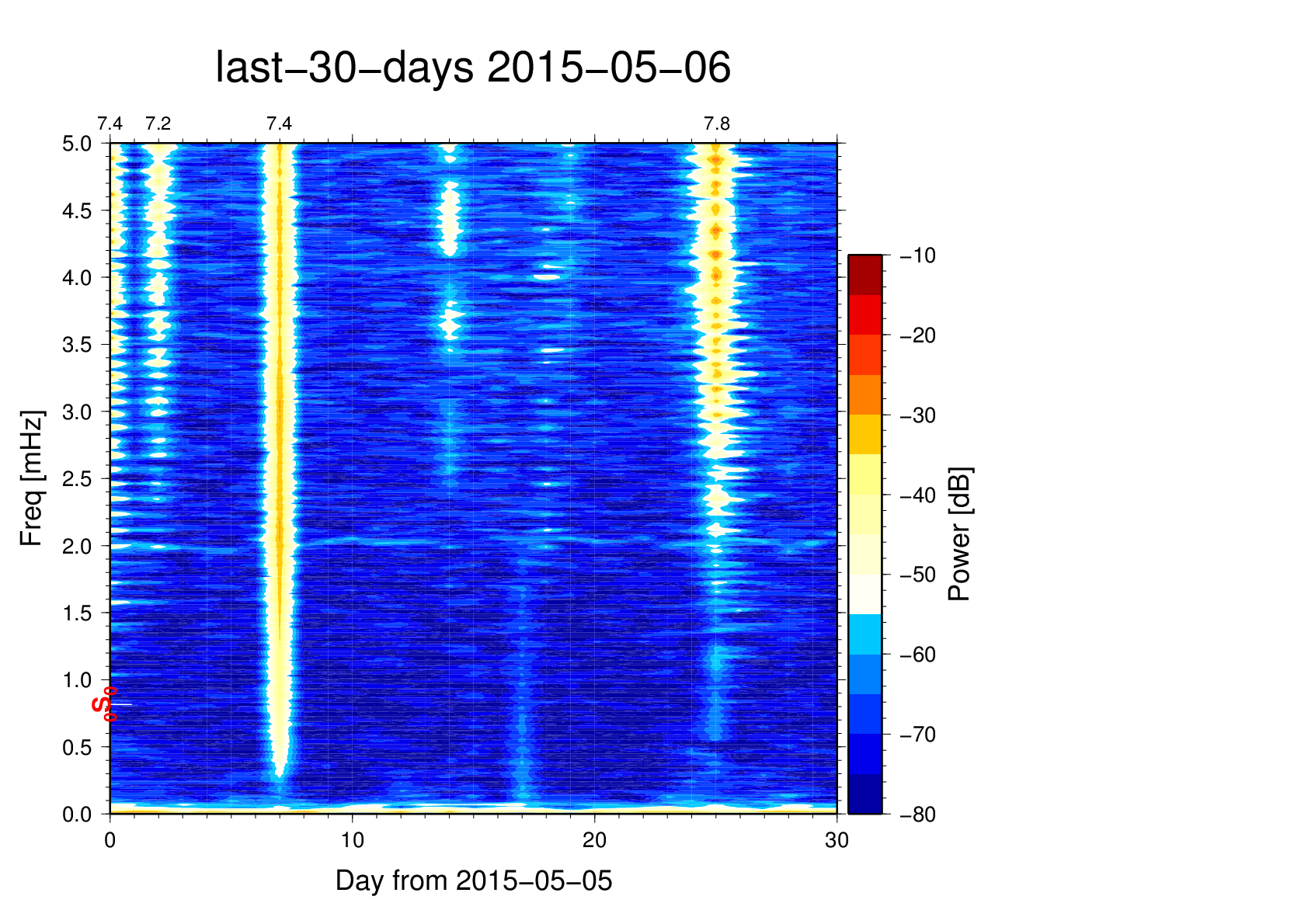
Task: Click the -80 tick label on the colorbar
Action: tap(917, 815)
